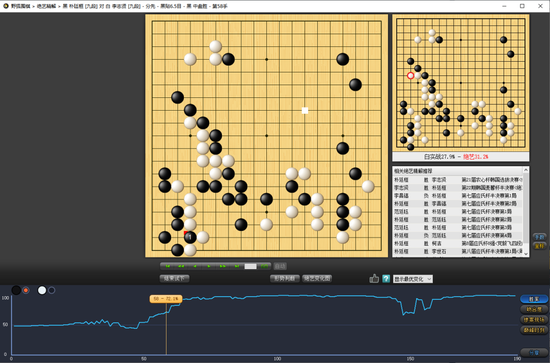Viewport: 550px width, 363px height.
Task: Click the game list scrollbar down arrow
Action: pyautogui.click(x=525, y=254)
